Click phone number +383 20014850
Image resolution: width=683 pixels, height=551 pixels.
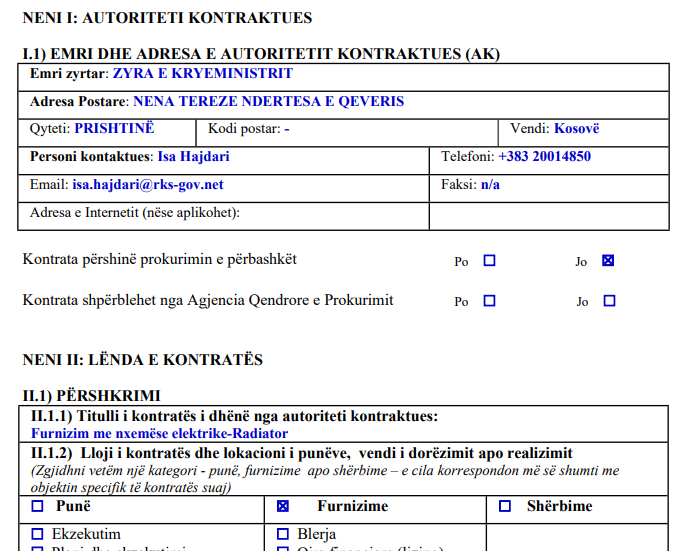click(x=544, y=157)
